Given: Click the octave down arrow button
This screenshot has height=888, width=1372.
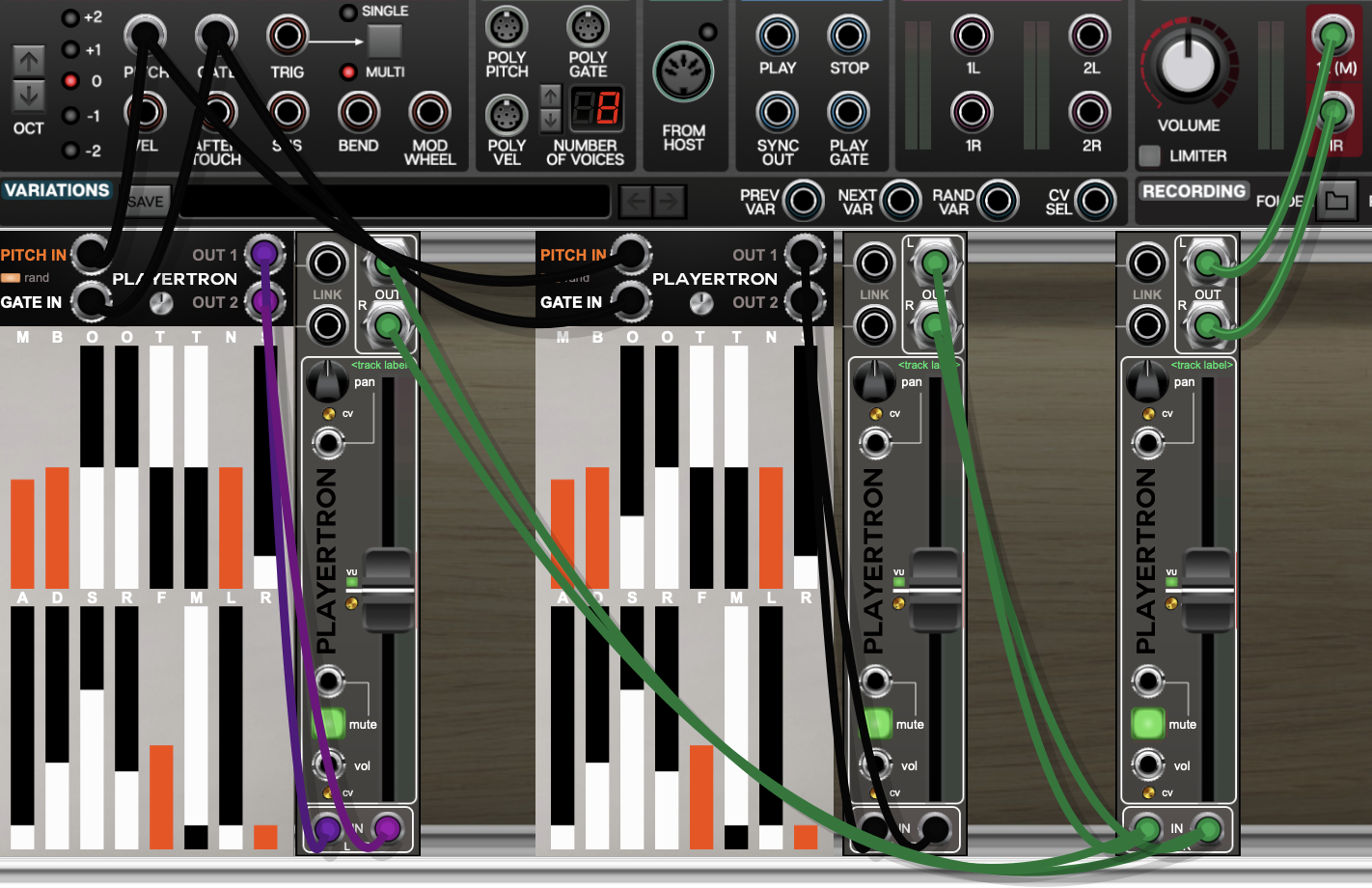Looking at the screenshot, I should (29, 96).
